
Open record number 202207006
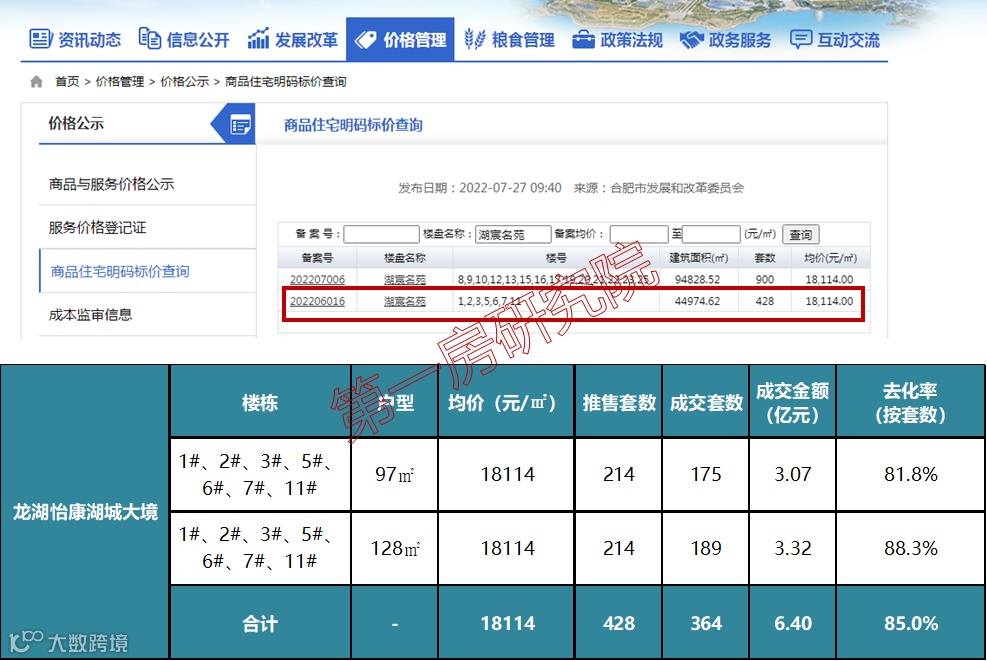click(x=317, y=279)
